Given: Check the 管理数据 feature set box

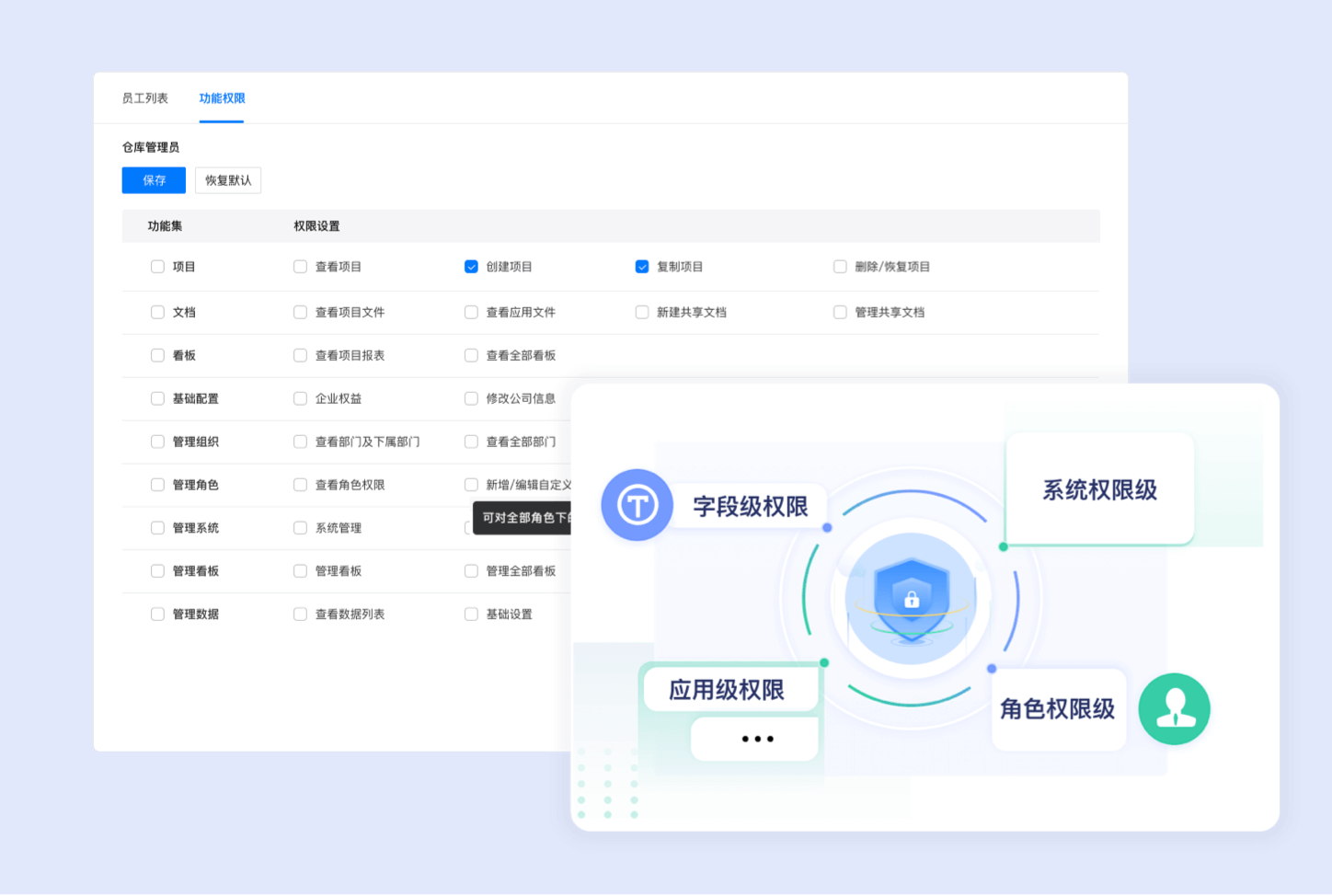Looking at the screenshot, I should pyautogui.click(x=157, y=615).
